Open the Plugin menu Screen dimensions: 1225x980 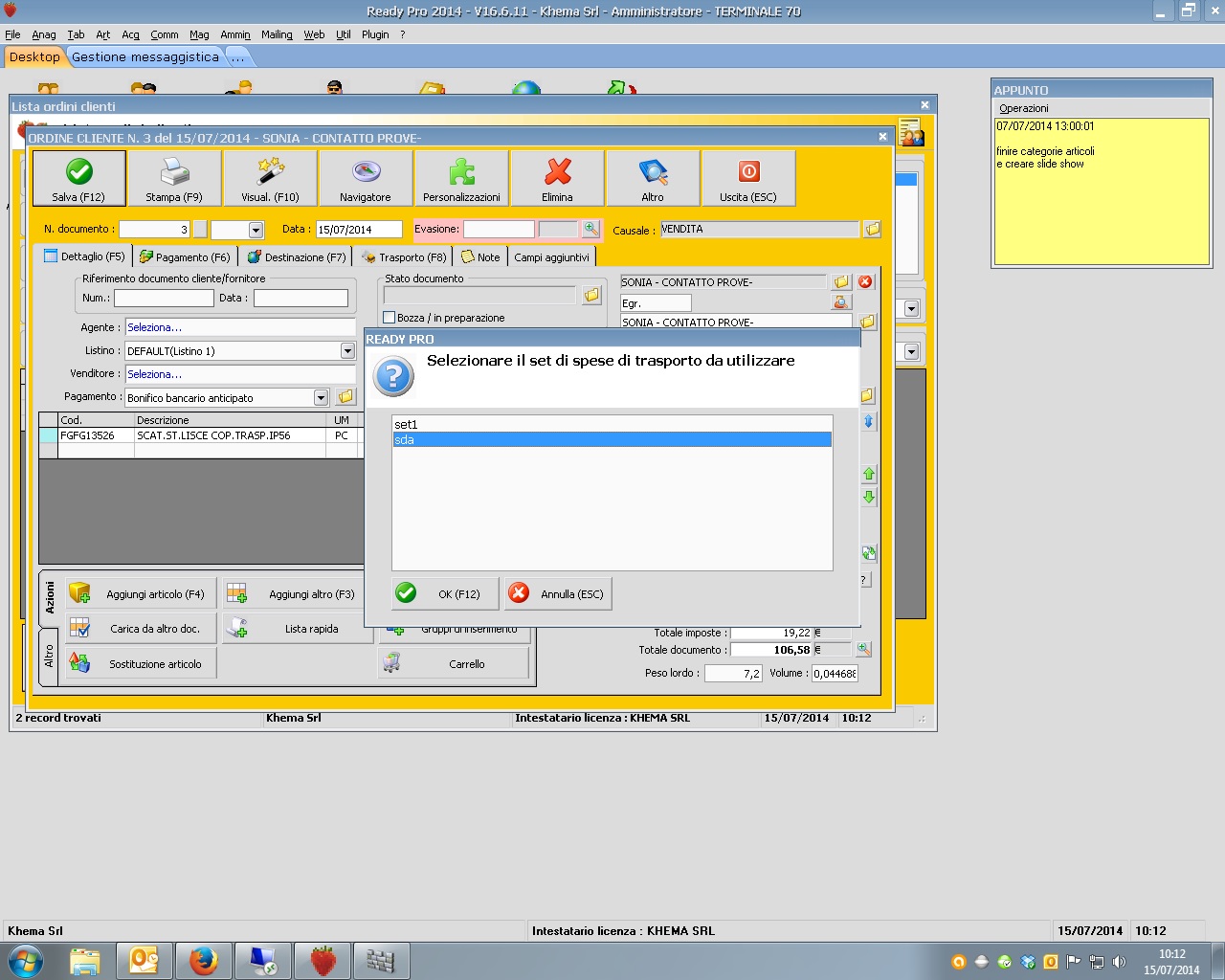point(375,34)
